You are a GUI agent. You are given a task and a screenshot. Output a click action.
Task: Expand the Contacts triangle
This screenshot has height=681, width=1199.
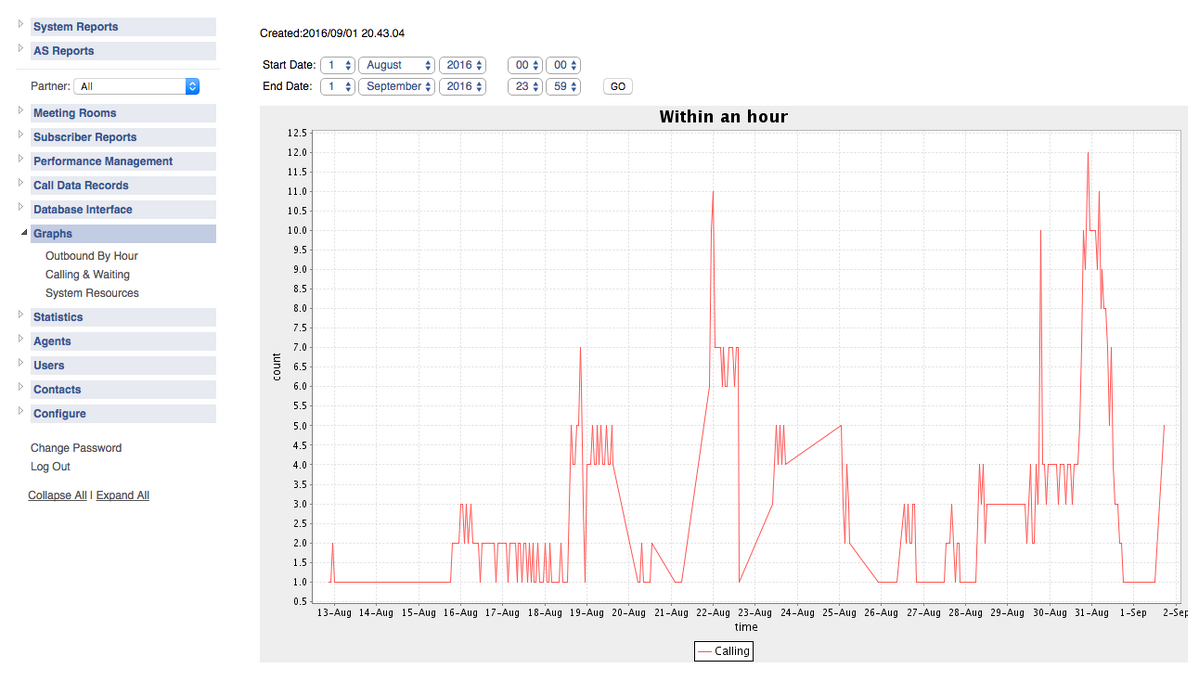(21, 387)
